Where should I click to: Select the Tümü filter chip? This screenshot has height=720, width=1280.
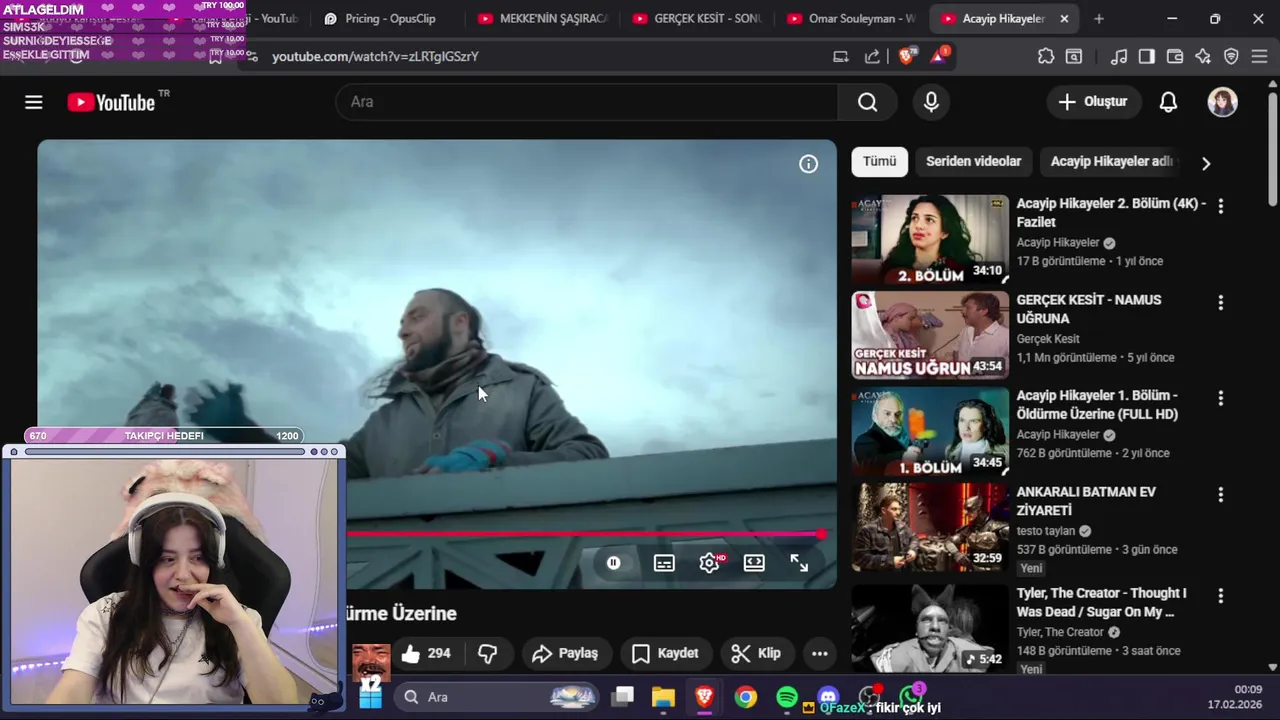pyautogui.click(x=880, y=162)
